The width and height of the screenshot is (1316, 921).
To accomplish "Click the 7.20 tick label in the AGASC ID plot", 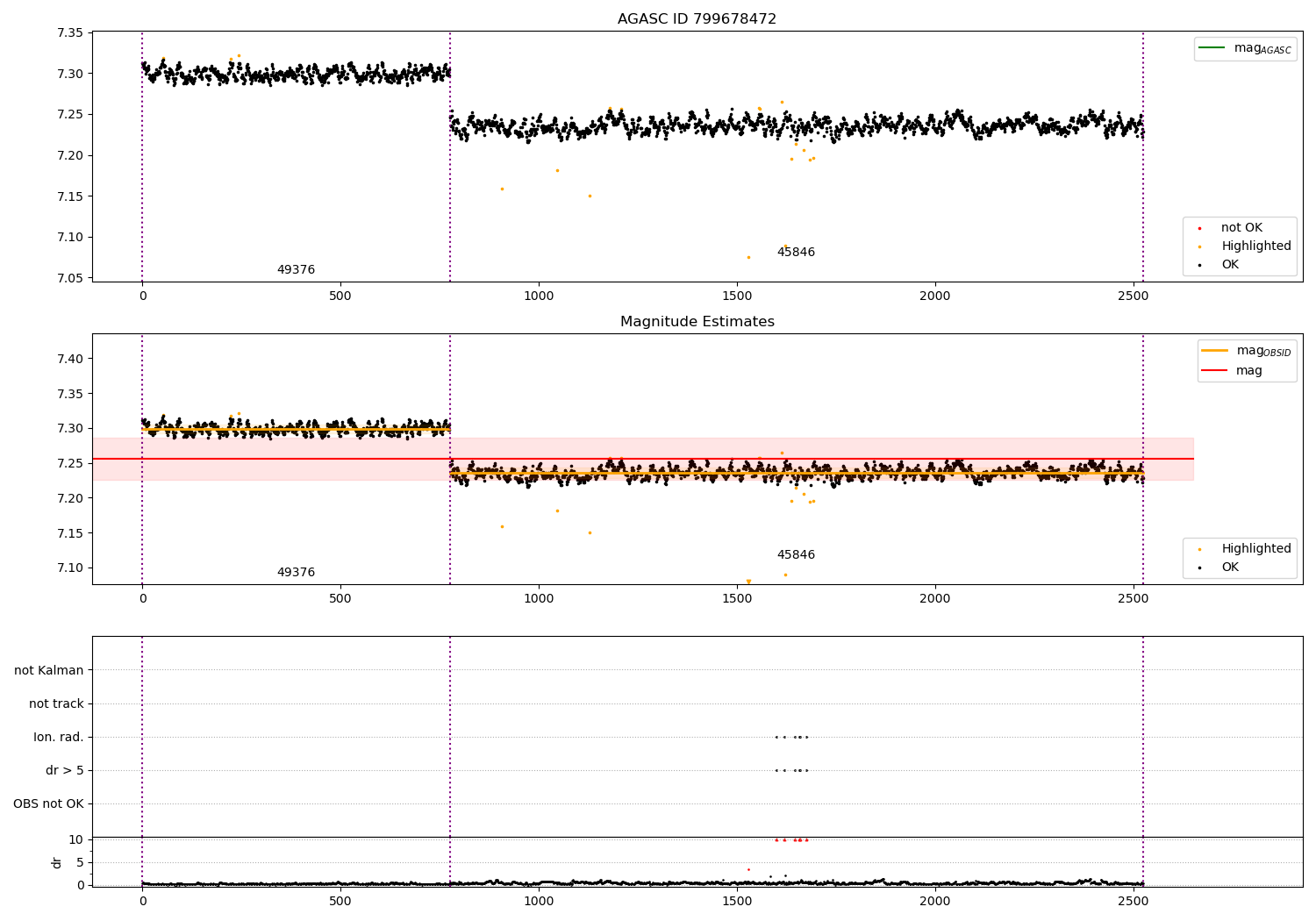I will pos(69,155).
